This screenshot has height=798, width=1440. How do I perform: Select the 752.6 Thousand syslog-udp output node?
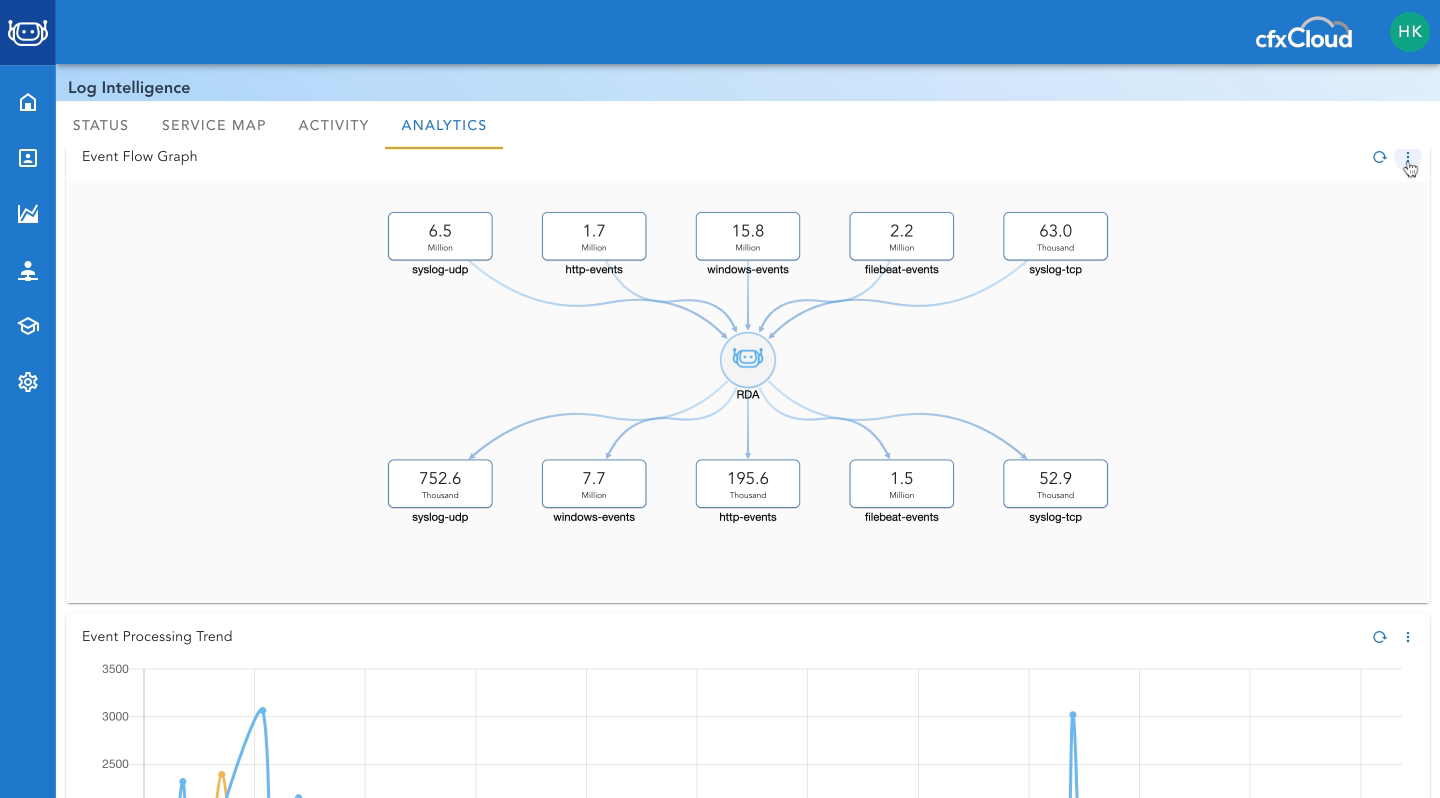click(x=440, y=484)
